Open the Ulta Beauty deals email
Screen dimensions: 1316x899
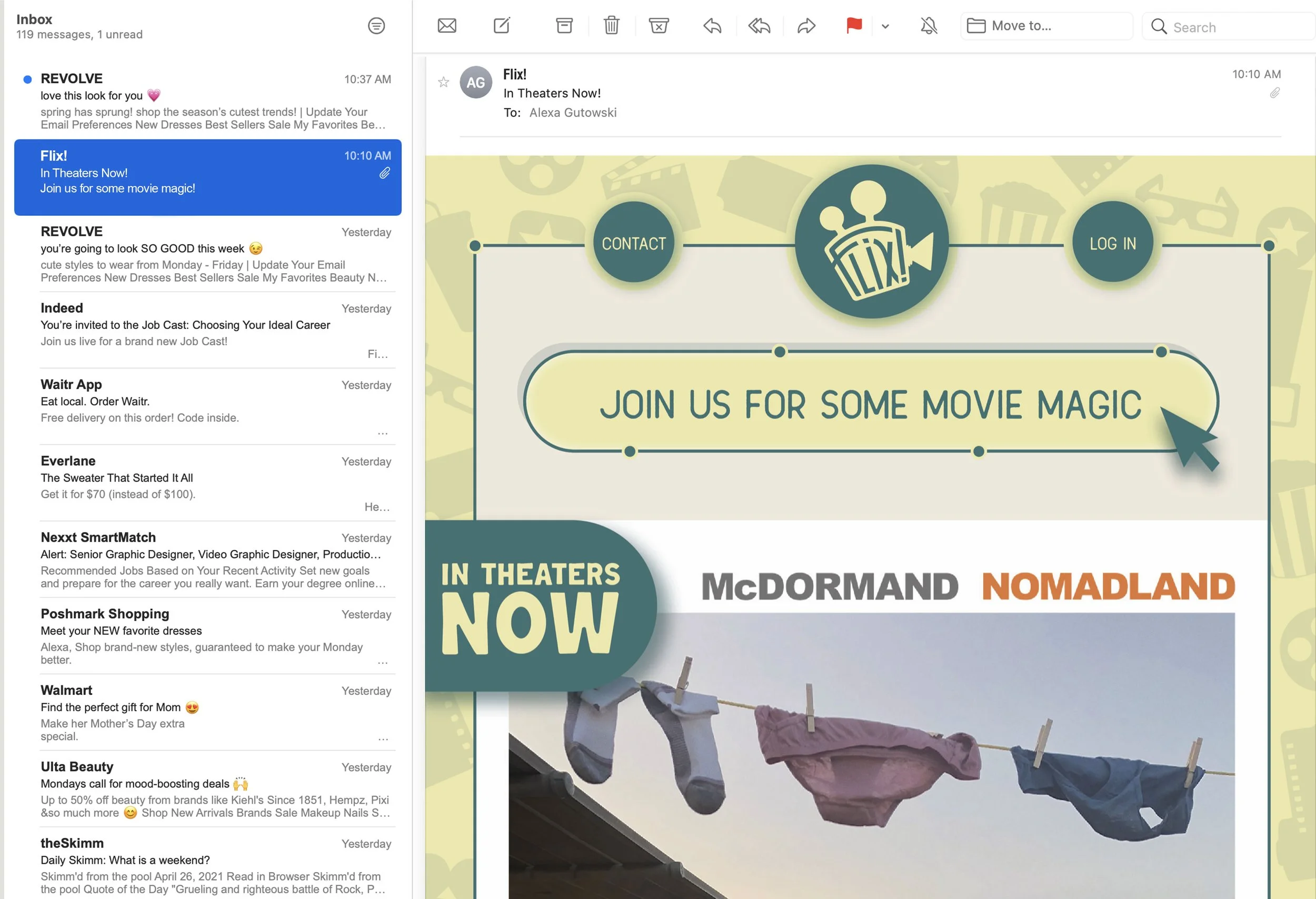[208, 788]
